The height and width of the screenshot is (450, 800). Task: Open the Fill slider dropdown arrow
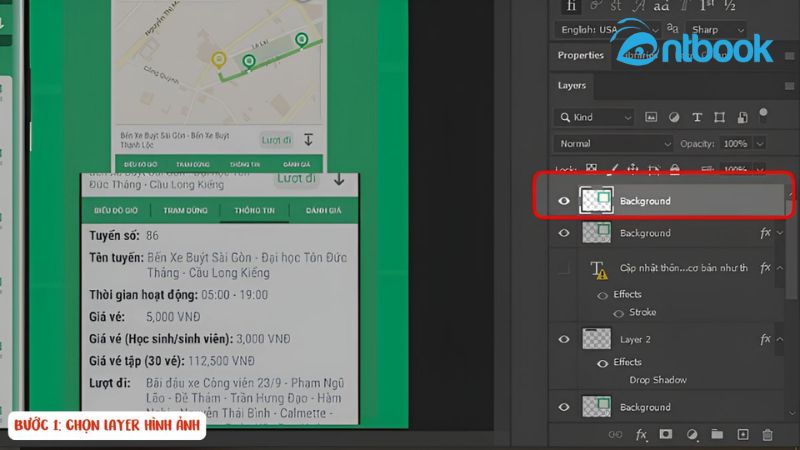point(760,168)
